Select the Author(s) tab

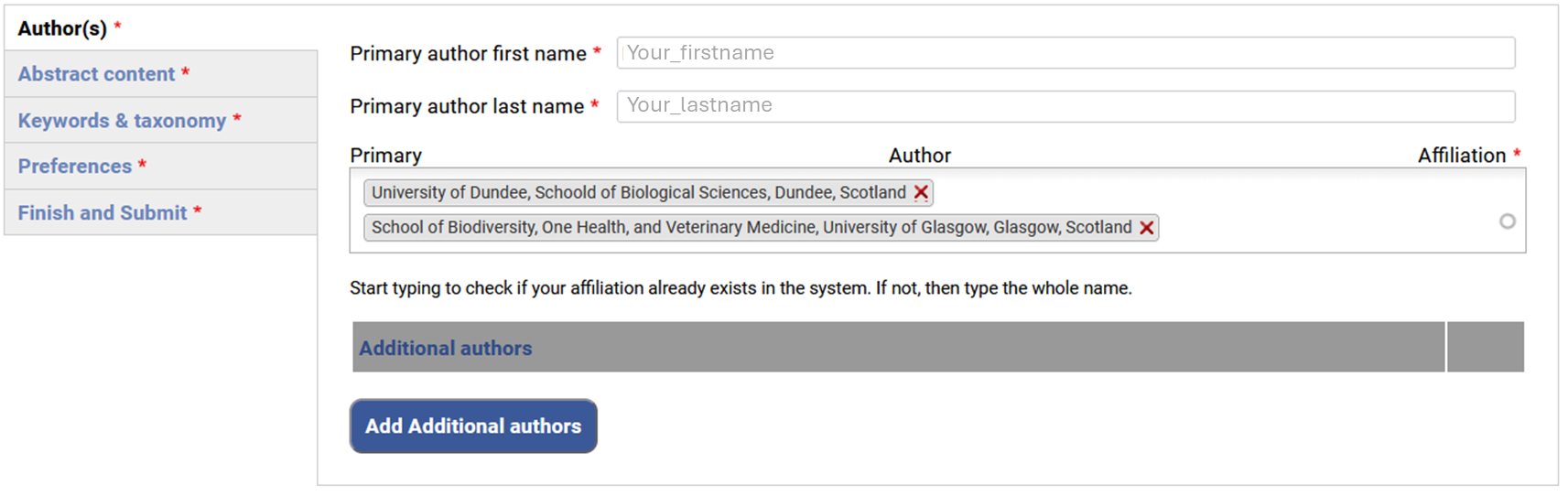(62, 28)
